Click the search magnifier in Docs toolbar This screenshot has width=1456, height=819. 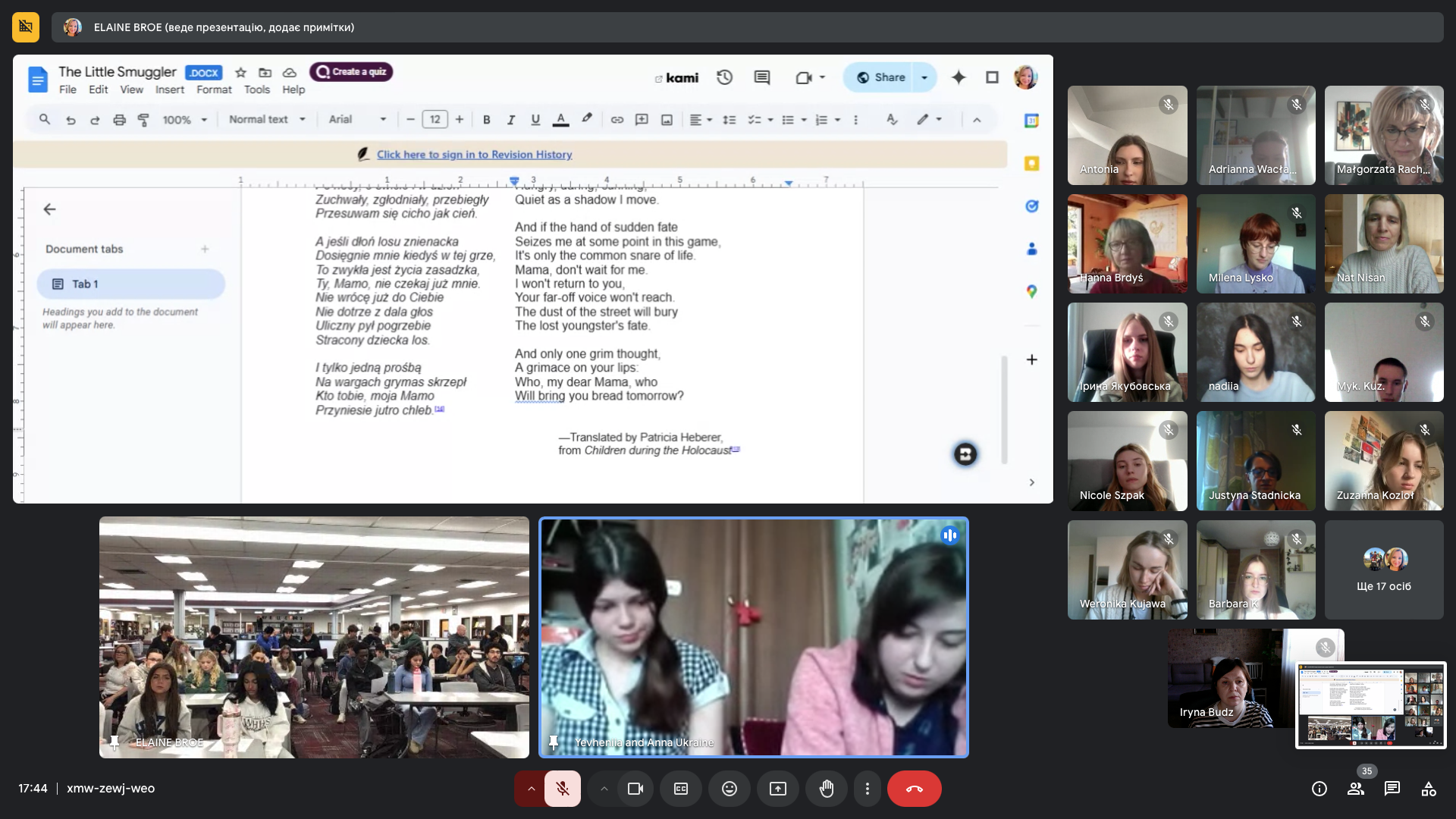(45, 119)
